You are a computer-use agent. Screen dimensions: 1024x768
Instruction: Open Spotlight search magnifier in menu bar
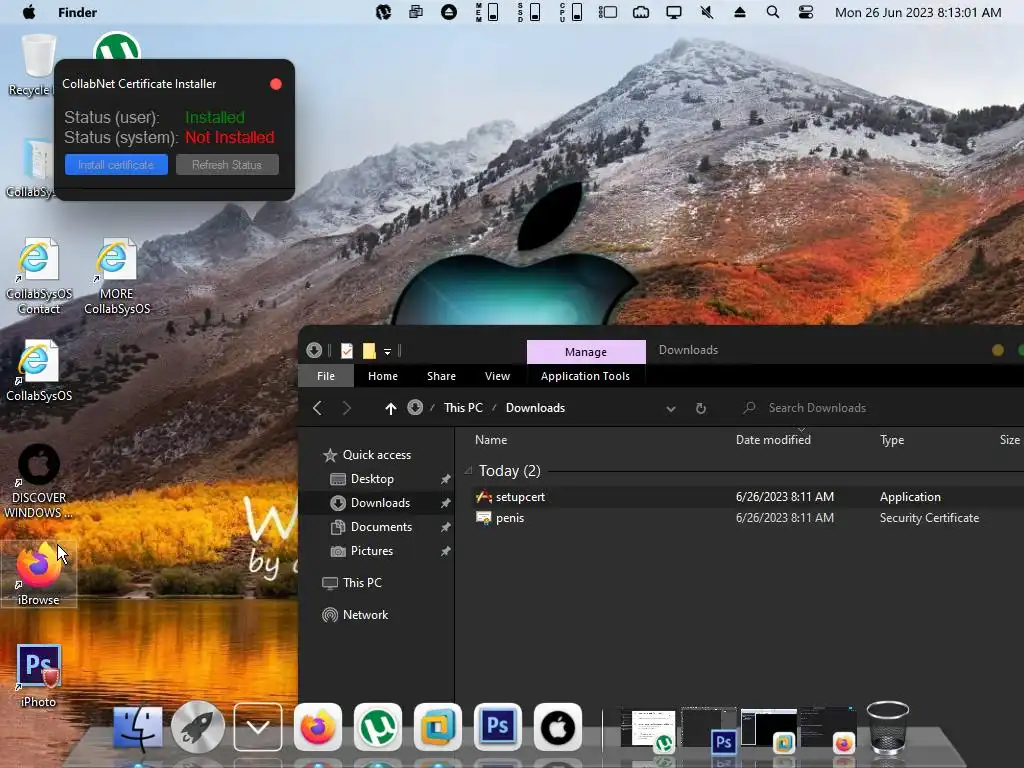pos(773,12)
